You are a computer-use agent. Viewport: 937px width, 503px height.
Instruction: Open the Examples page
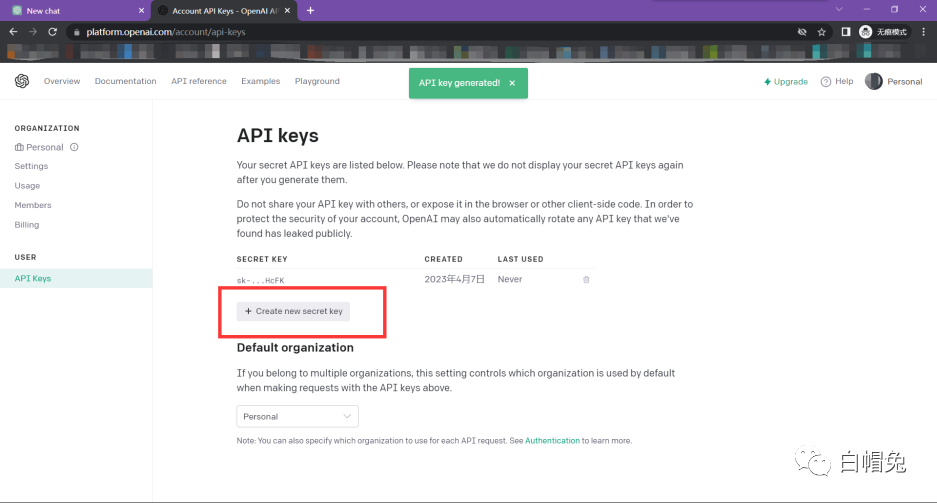tap(261, 81)
